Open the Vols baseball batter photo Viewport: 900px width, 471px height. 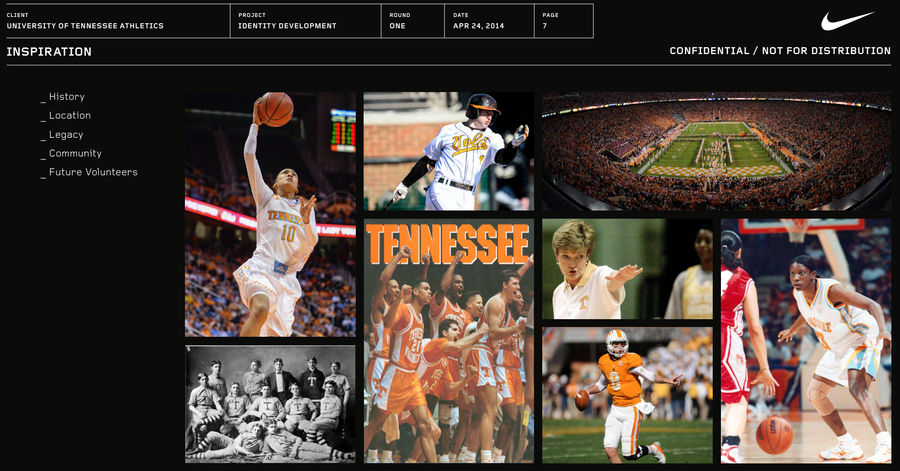[449, 151]
